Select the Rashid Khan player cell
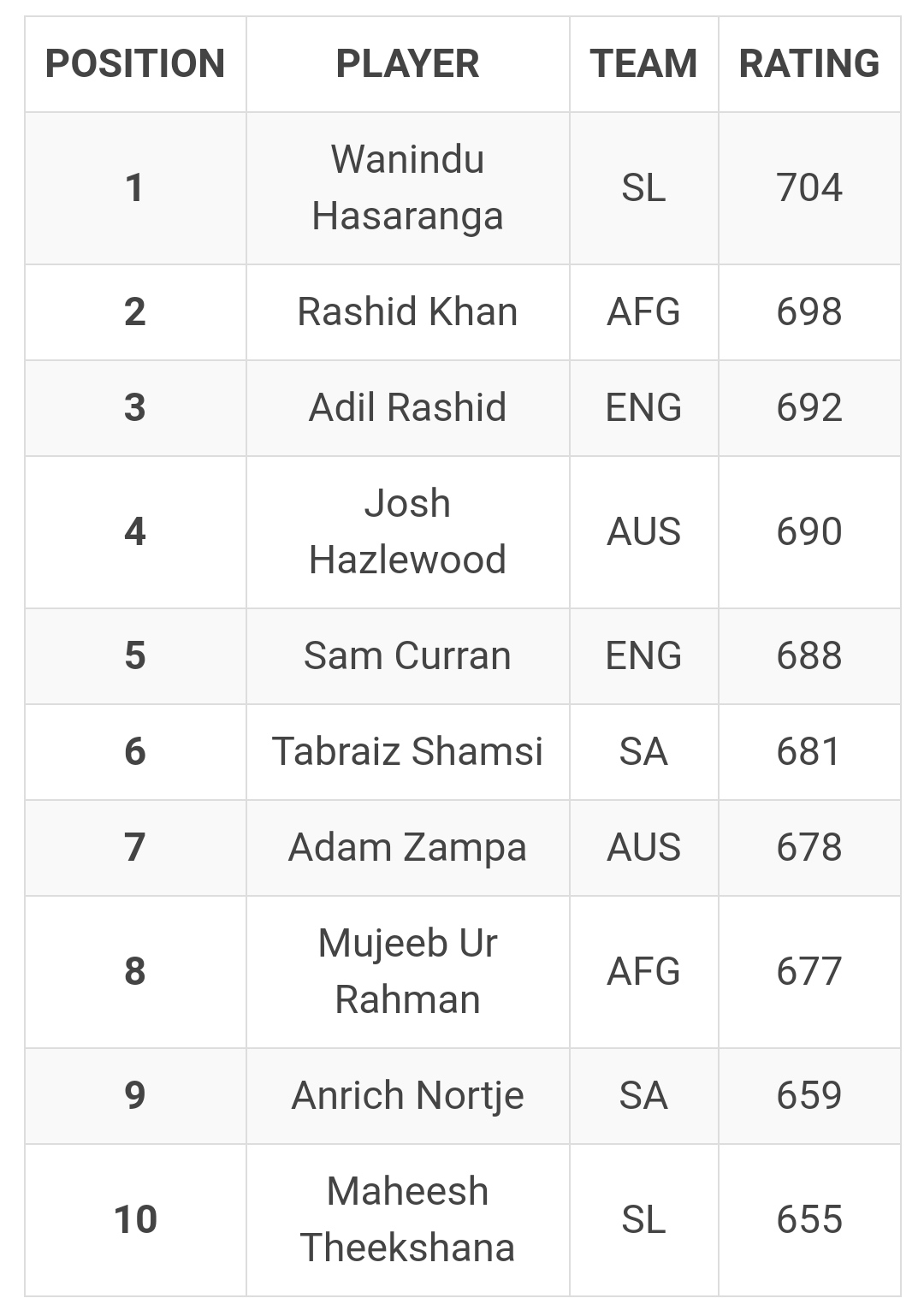This screenshot has height=1298, width=924. 407,311
